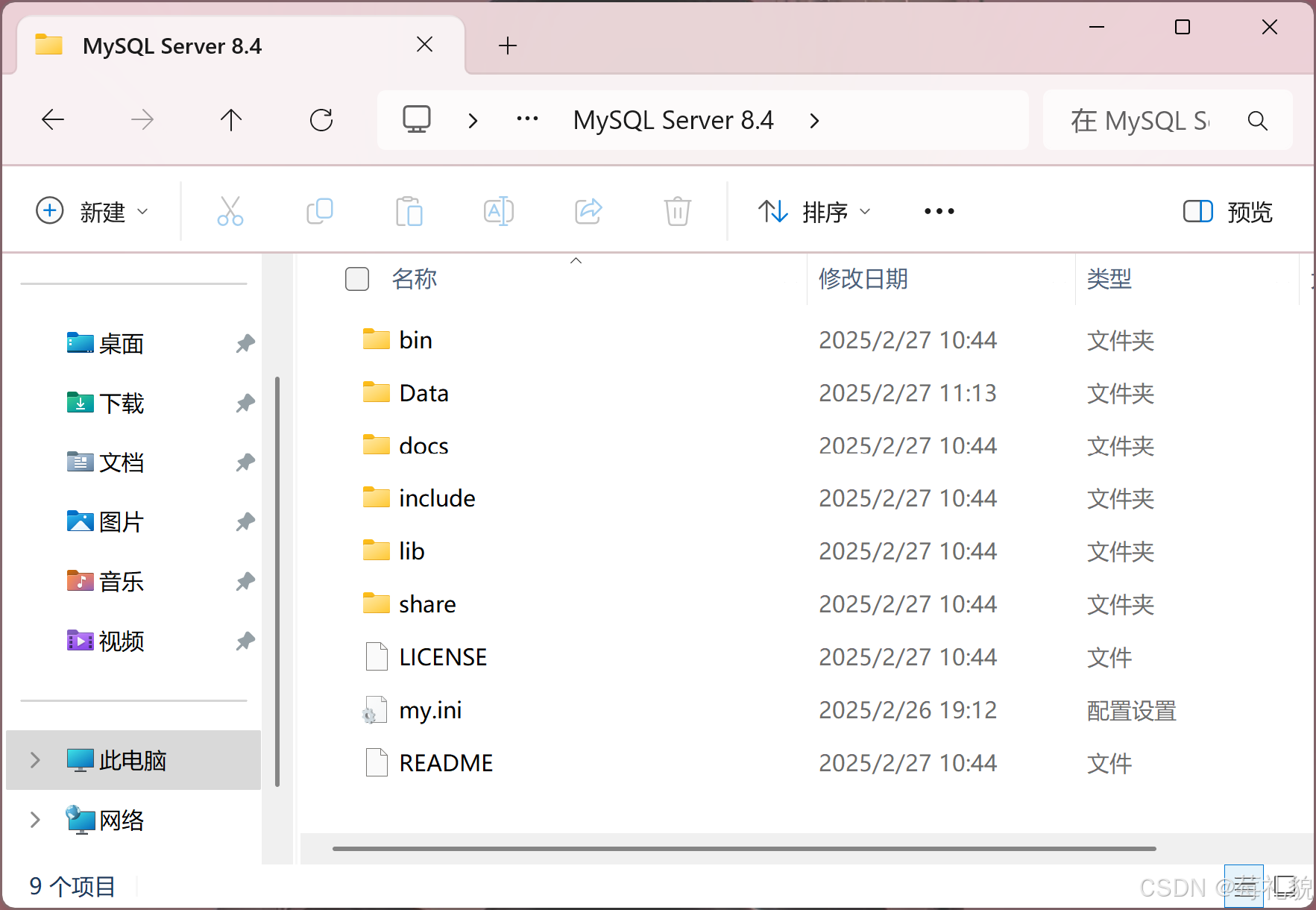
Task: Switch to details view in status bar
Action: [1244, 886]
